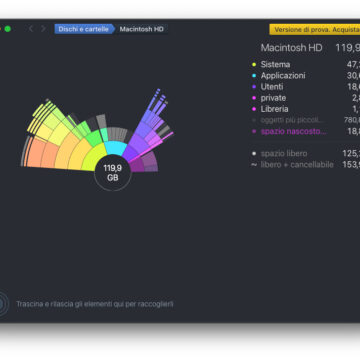Screen dimensions: 360x360
Task: Click the purple dot beside Utenti
Action: click(254, 87)
